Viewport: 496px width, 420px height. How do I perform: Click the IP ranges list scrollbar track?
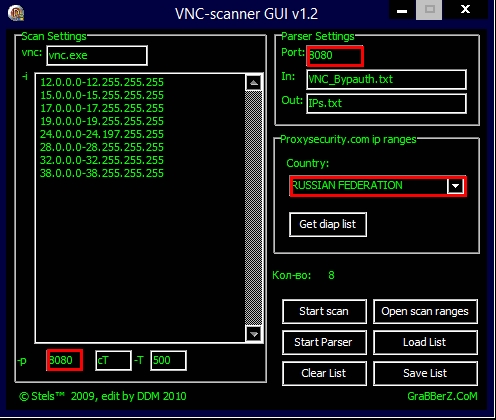(x=254, y=208)
